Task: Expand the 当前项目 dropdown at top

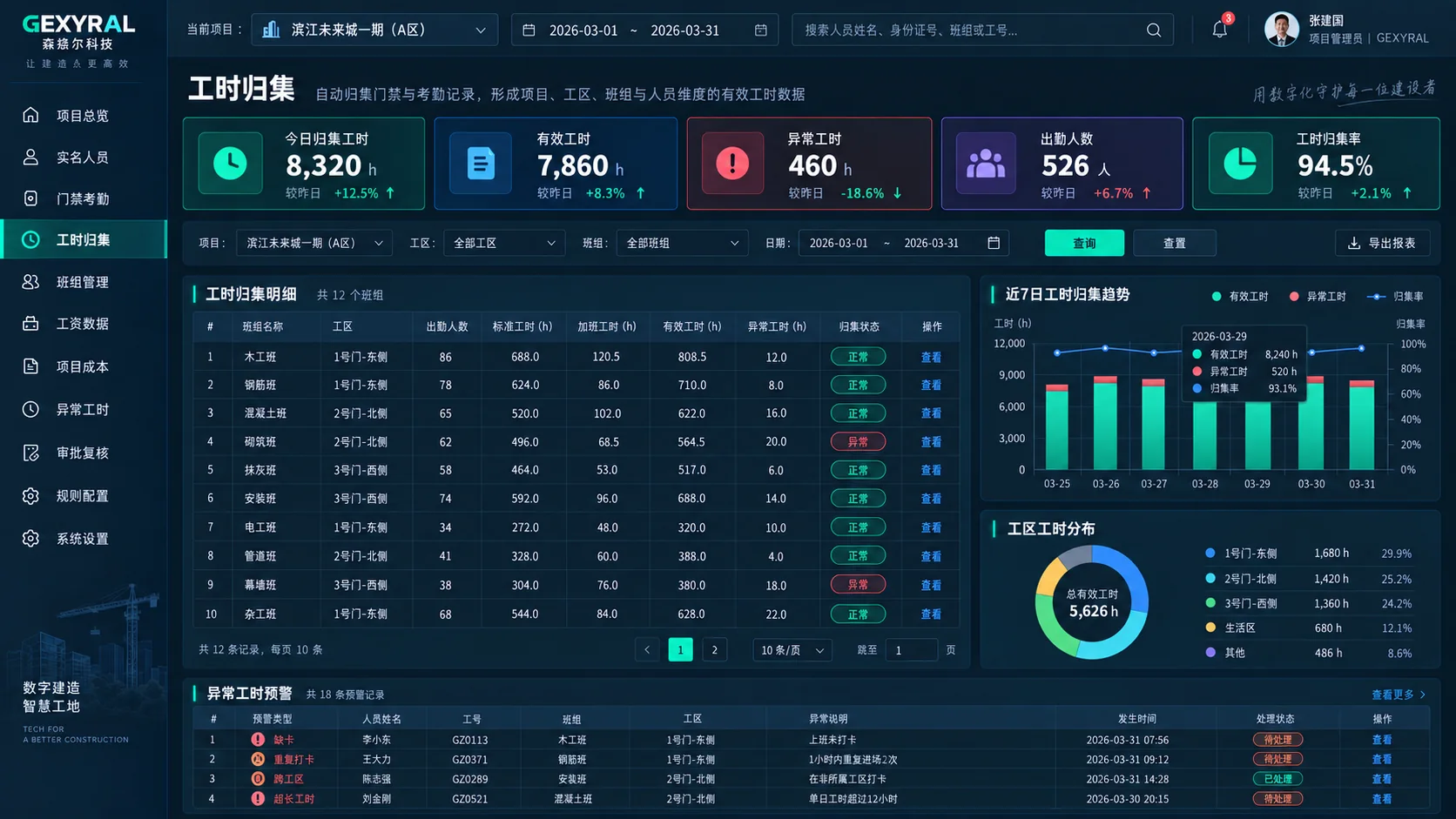Action: 374,30
